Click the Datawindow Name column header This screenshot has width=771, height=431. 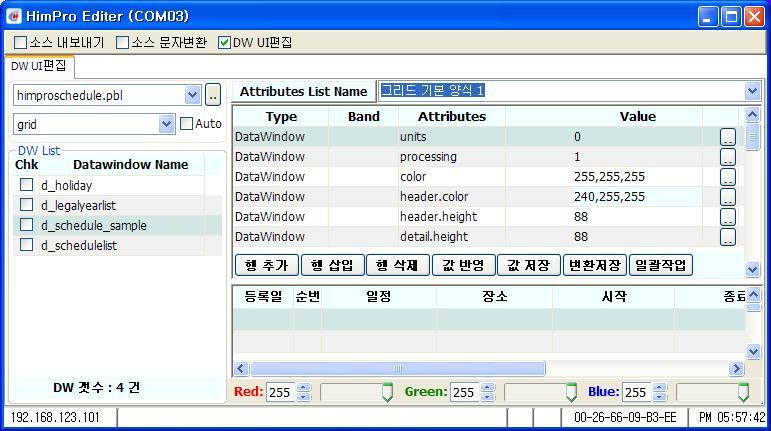click(x=130, y=165)
